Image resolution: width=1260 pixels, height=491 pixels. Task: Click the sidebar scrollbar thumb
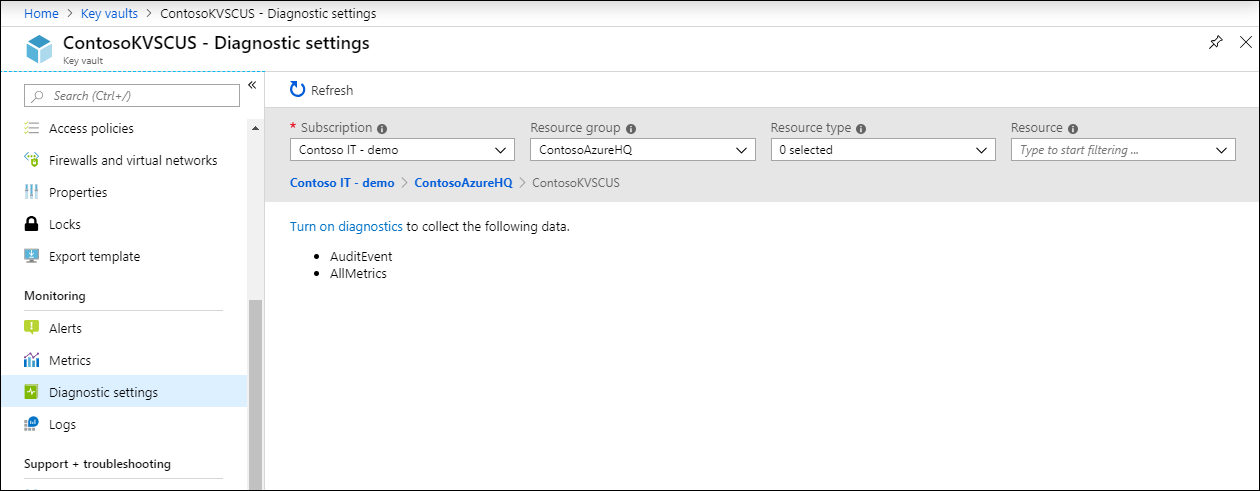pyautogui.click(x=255, y=394)
